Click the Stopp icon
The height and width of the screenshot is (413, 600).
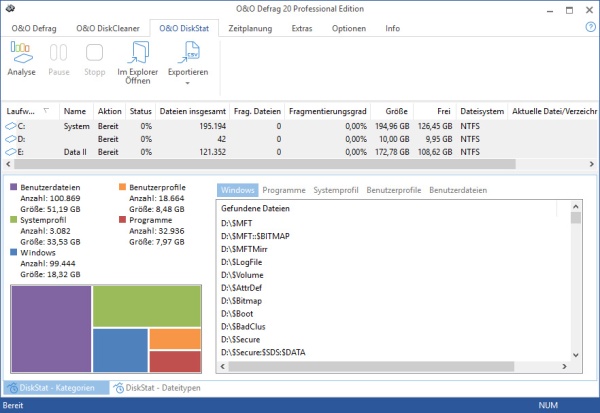click(95, 52)
